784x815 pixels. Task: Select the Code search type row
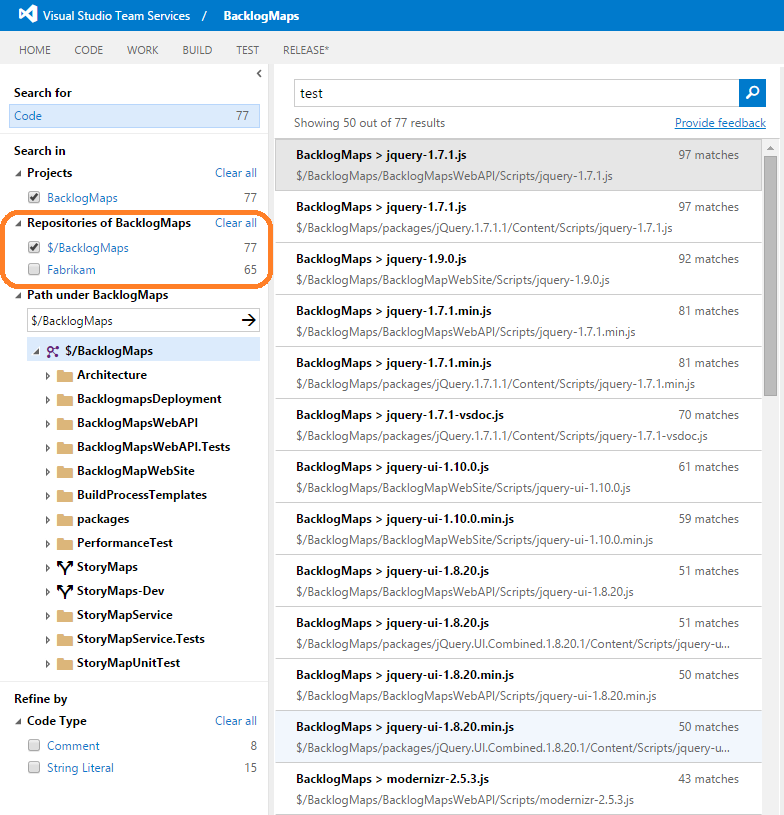134,115
